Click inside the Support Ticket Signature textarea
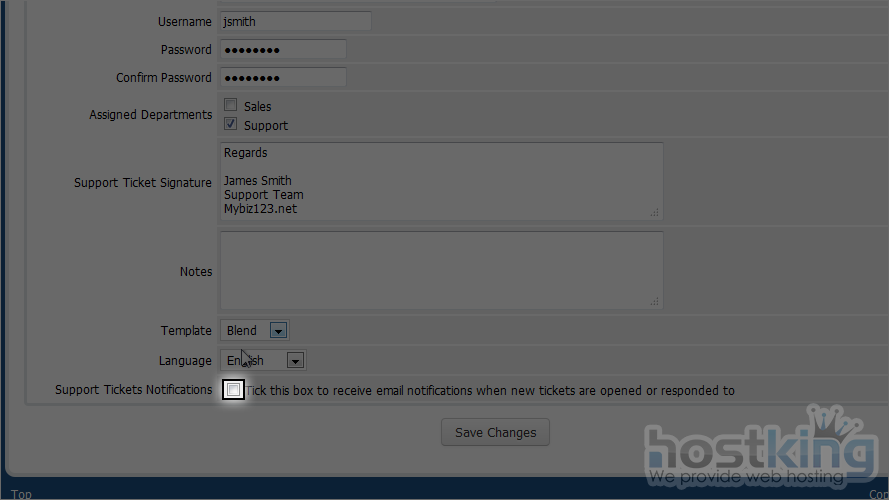Screen dimensions: 889x500 (440, 181)
